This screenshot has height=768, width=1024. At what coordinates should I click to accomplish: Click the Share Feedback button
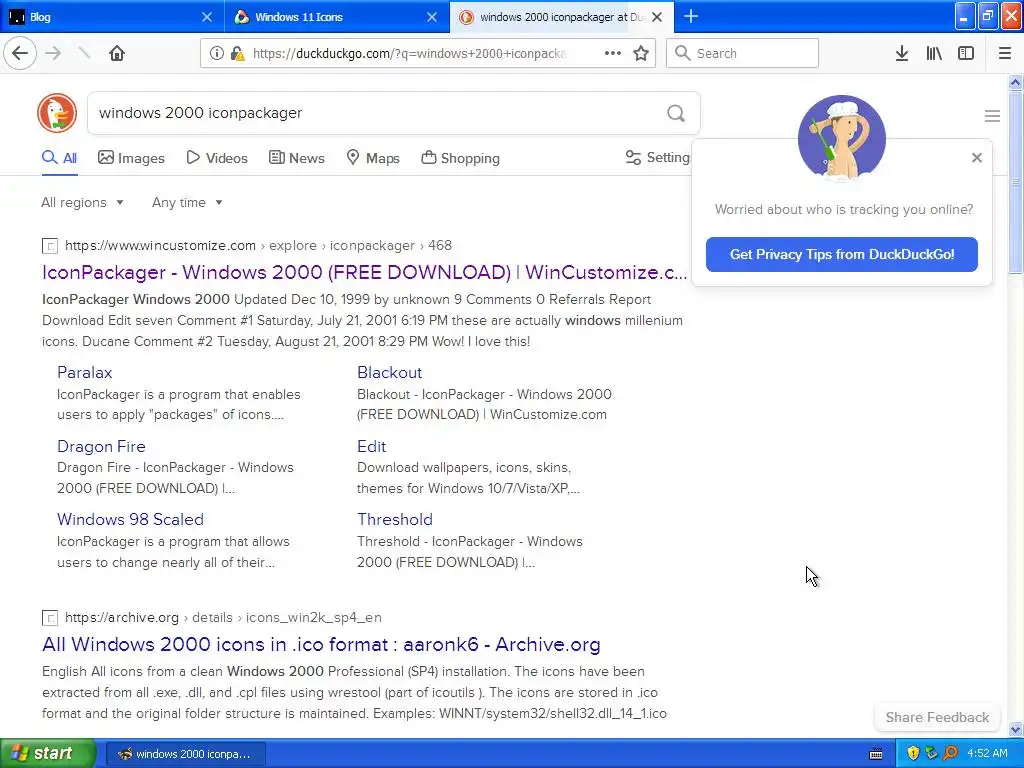[x=937, y=717]
